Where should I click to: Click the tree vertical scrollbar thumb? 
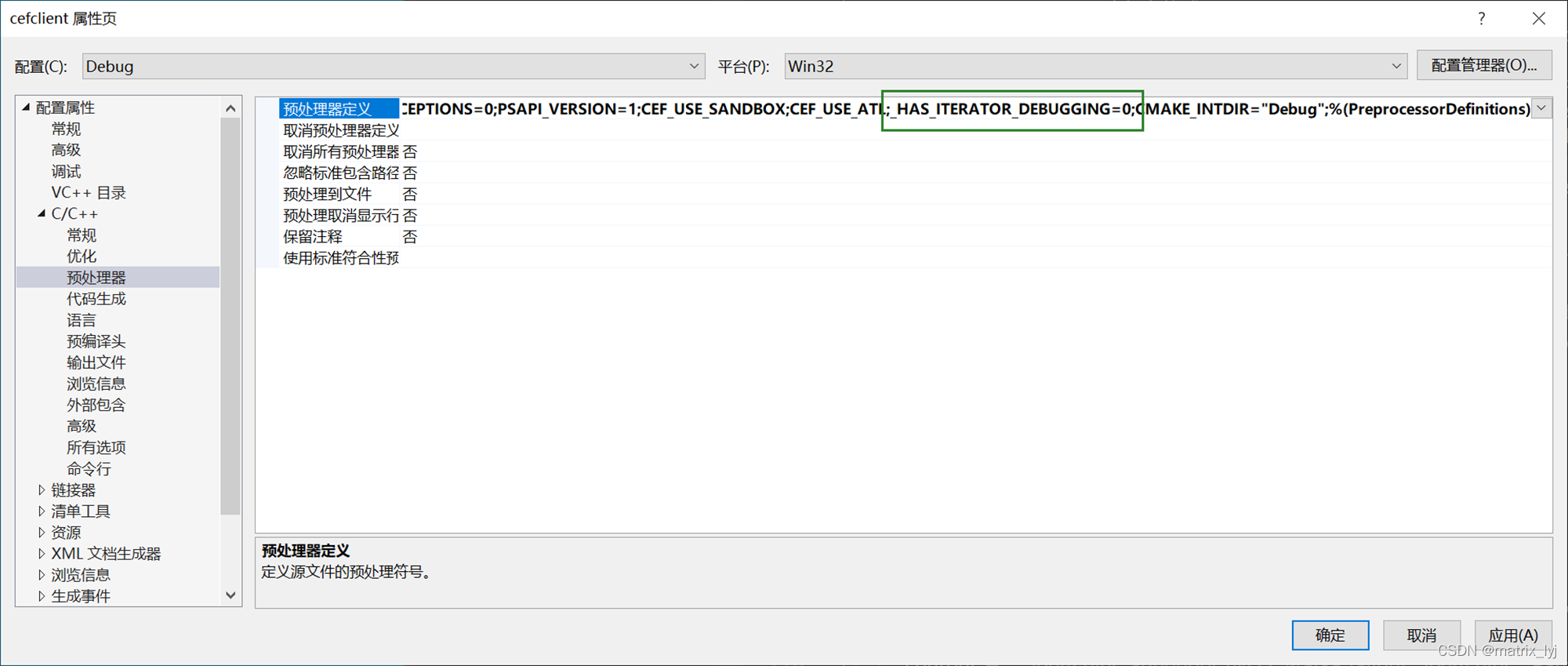tap(230, 316)
